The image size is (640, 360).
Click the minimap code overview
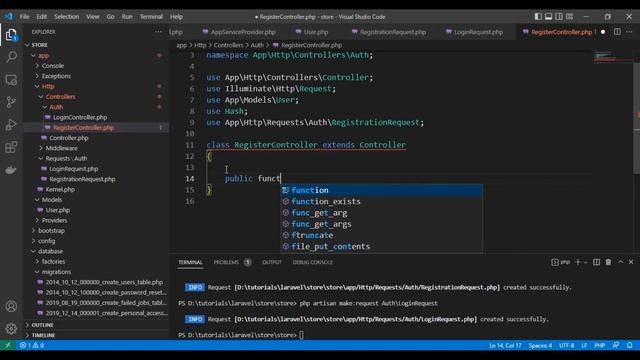click(x=612, y=56)
